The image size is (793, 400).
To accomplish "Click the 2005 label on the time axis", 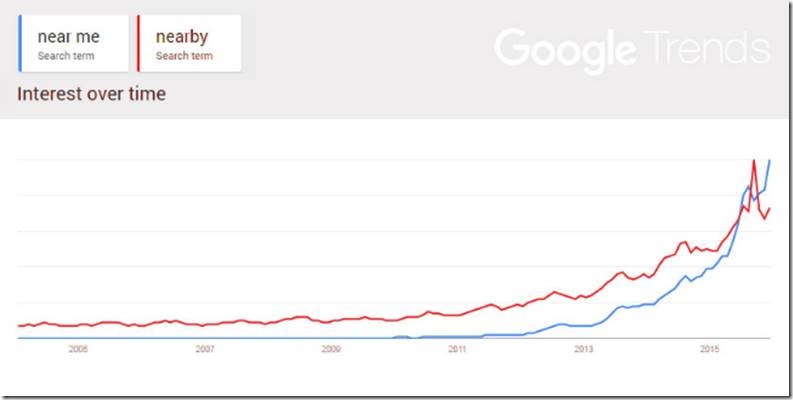I will point(78,350).
